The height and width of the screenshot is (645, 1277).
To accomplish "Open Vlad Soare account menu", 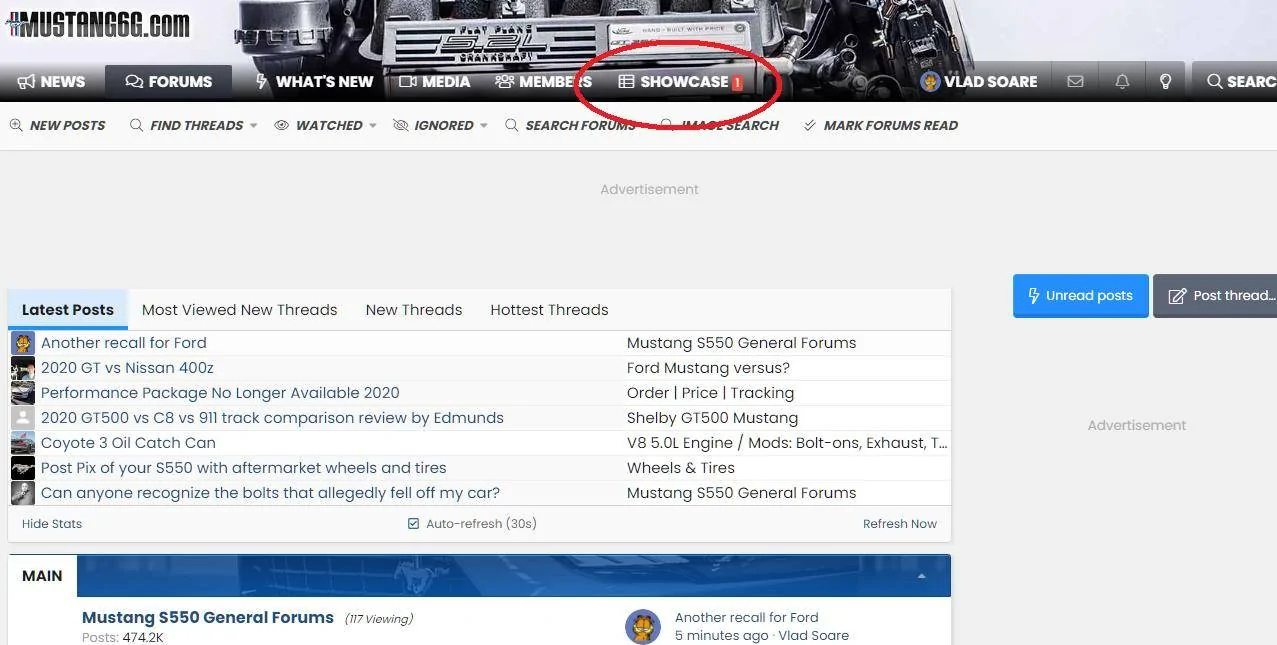I will coord(979,82).
